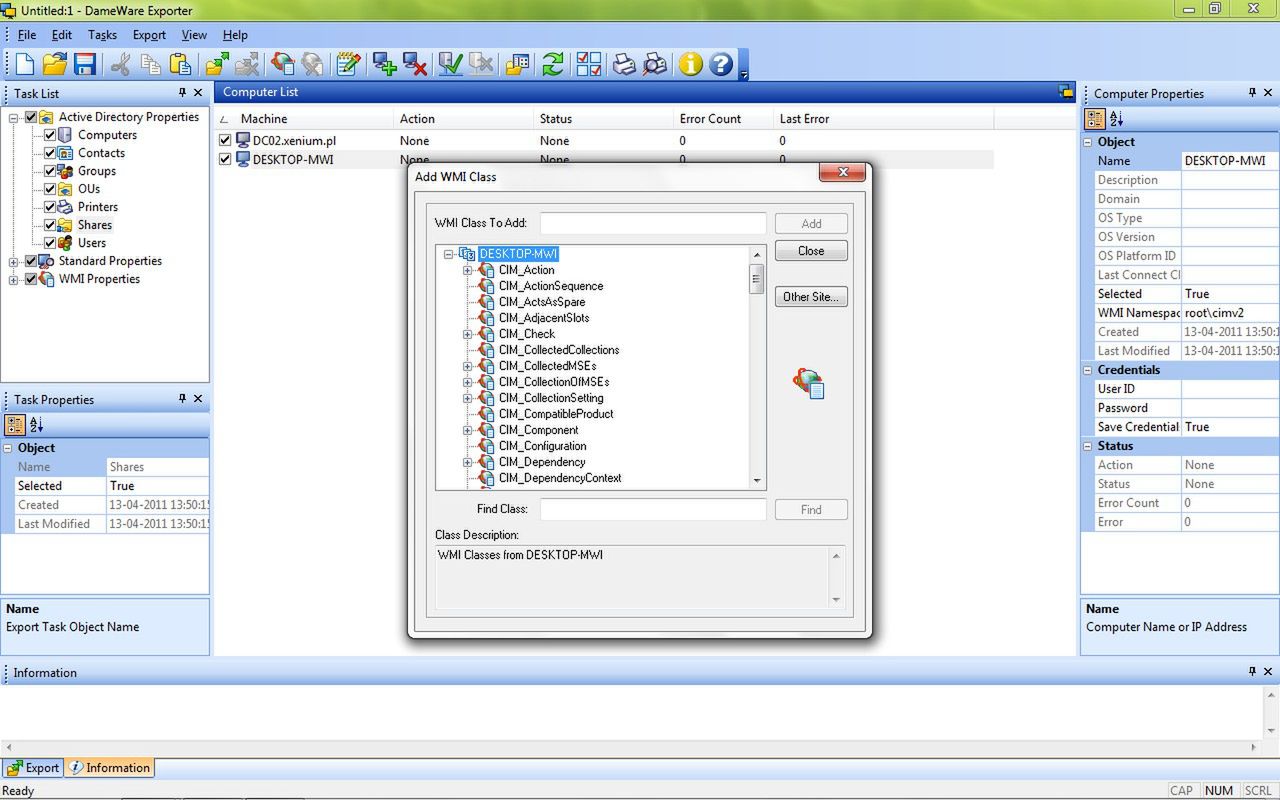
Task: Open the toolbar options dropdown arrow
Action: (x=743, y=74)
